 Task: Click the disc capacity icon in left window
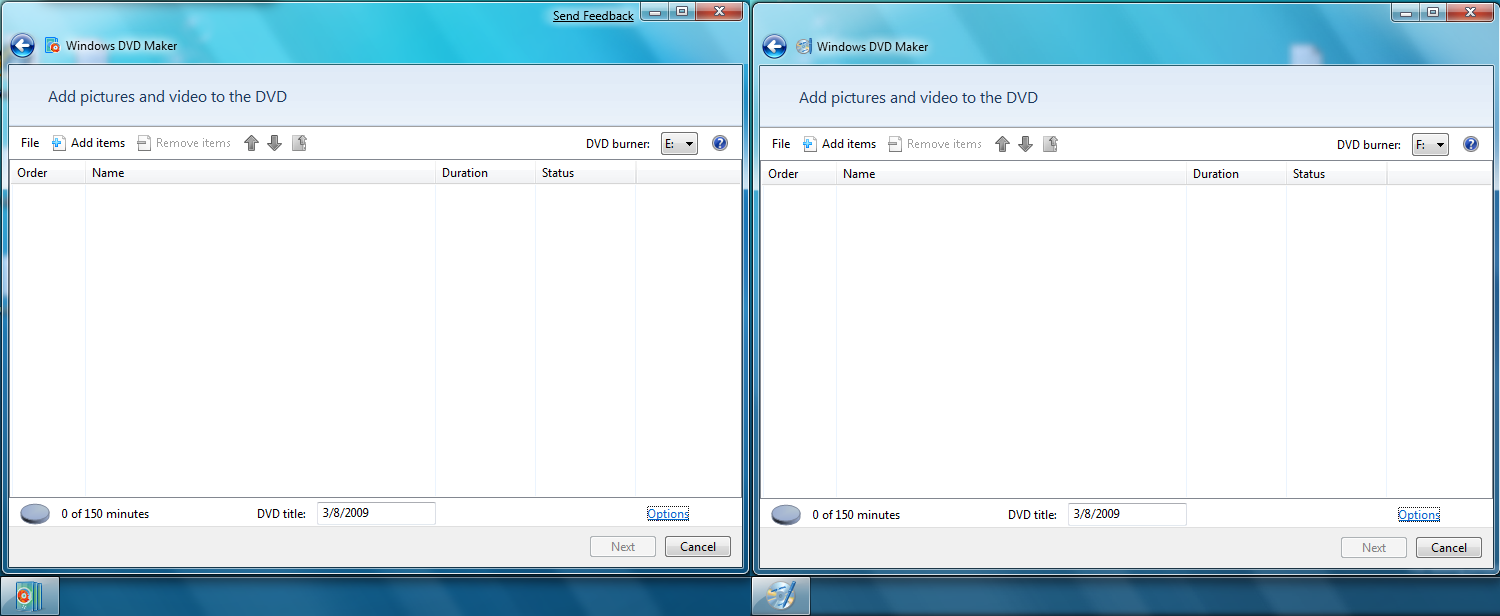[35, 514]
